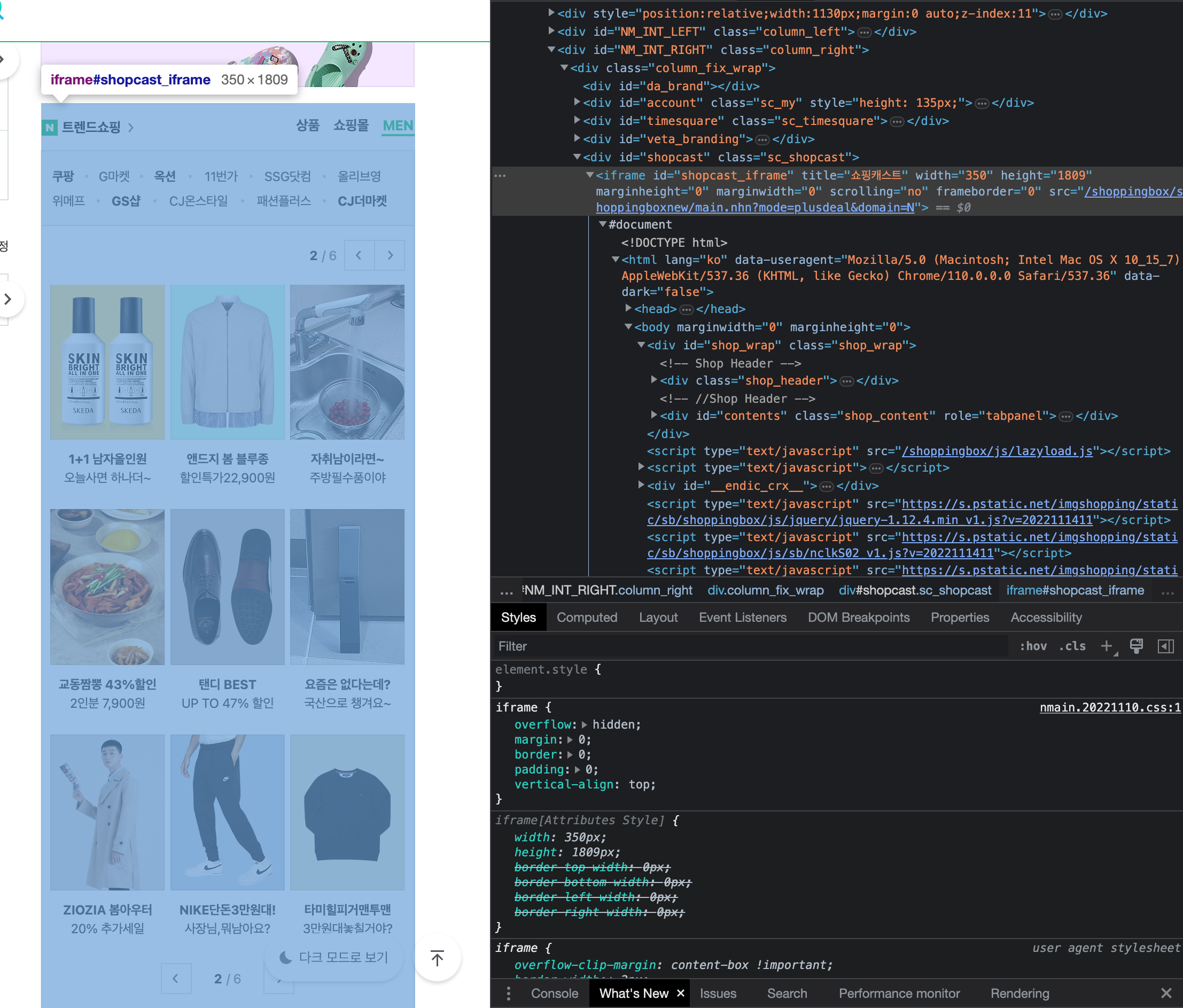The height and width of the screenshot is (1008, 1183).
Task: Click the 11번가 shopping mall link
Action: click(221, 176)
